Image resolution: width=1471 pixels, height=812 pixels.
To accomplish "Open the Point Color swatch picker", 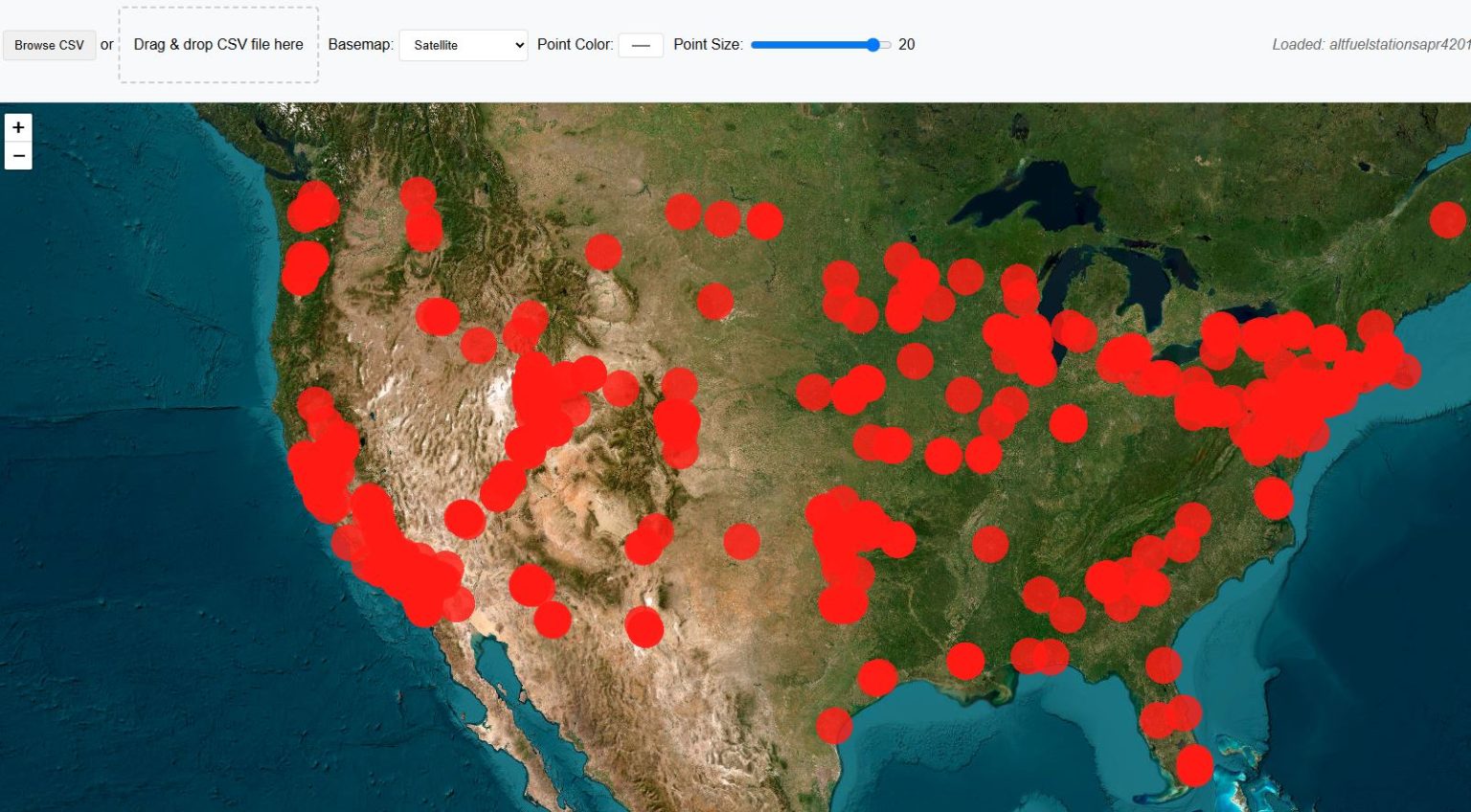I will (640, 44).
